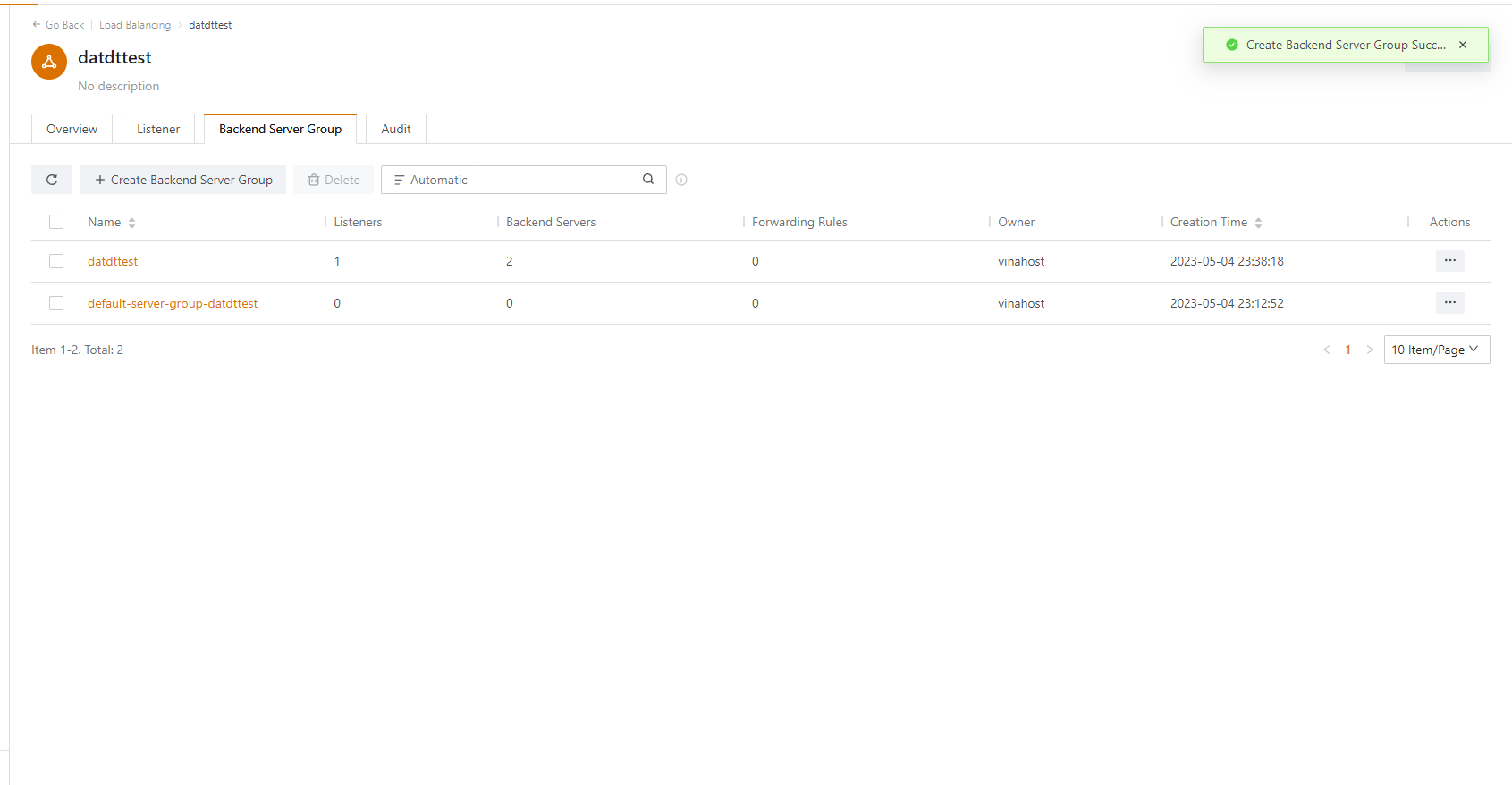Click the search magnifier icon

pos(648,180)
